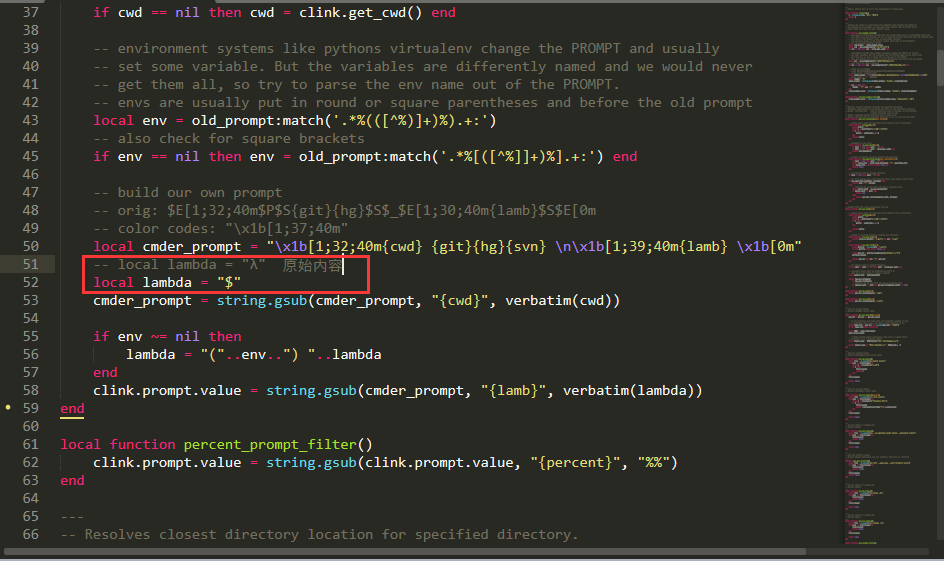Click the 'end' keyword on line 57
944x561 pixels.
point(105,373)
